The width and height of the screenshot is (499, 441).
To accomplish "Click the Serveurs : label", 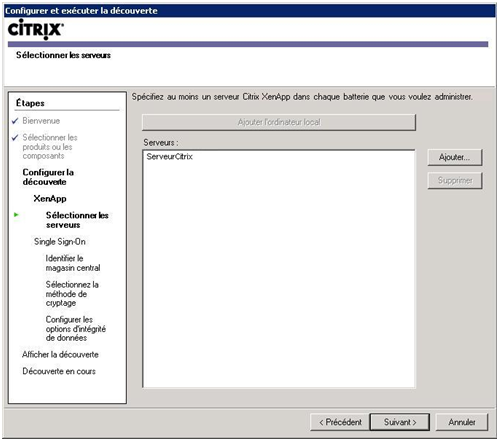I will tap(161, 143).
